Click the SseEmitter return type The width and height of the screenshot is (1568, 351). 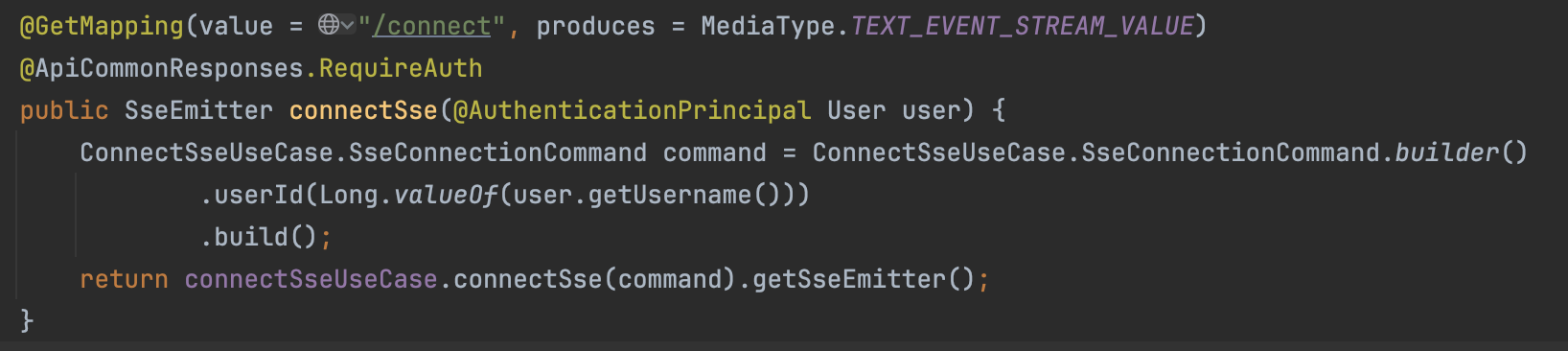[198, 110]
